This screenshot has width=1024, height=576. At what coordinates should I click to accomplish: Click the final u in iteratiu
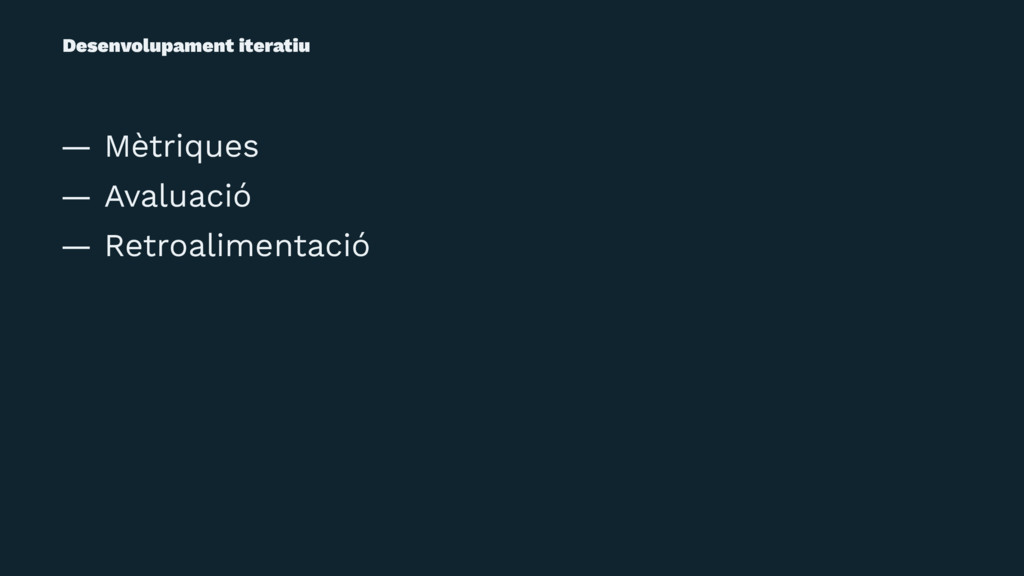304,46
